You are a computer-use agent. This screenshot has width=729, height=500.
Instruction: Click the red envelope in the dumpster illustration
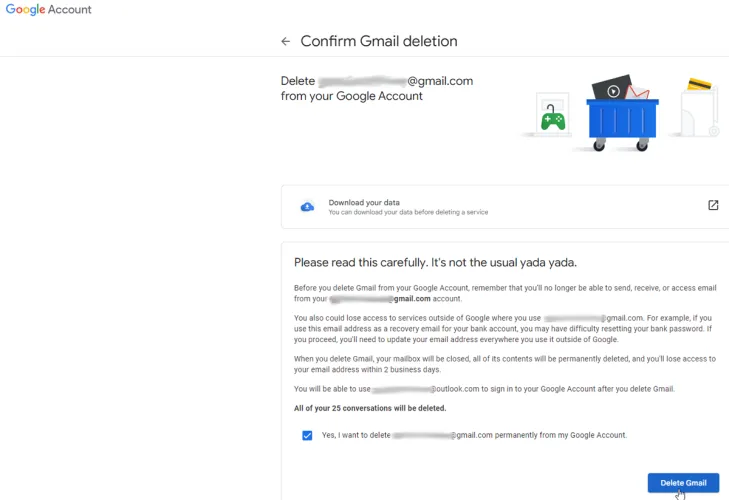point(638,93)
